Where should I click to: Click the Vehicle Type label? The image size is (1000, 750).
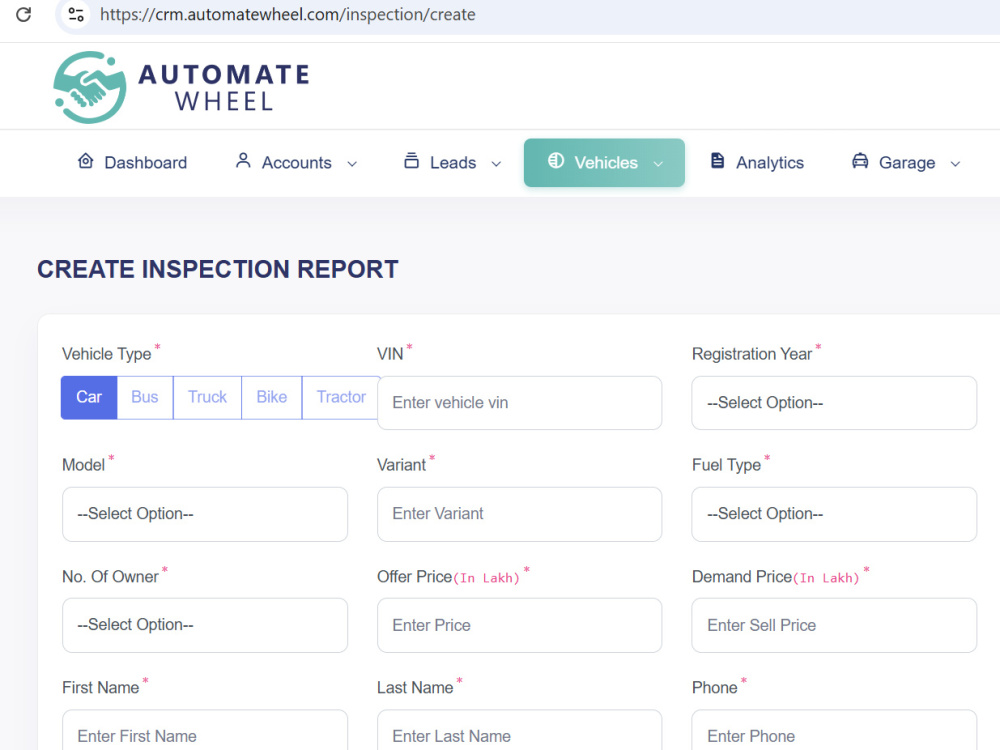point(107,354)
